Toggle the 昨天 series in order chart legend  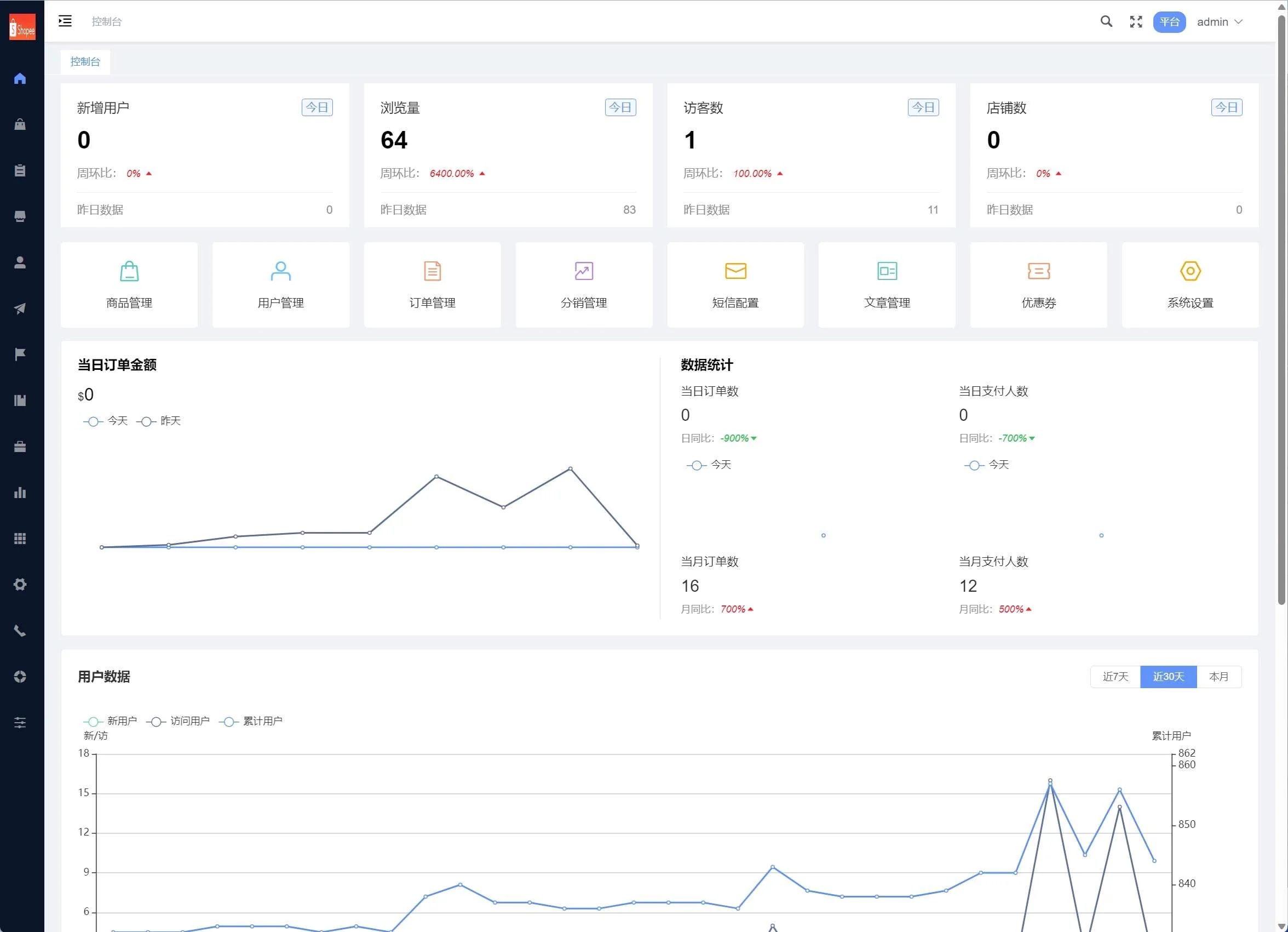click(159, 421)
